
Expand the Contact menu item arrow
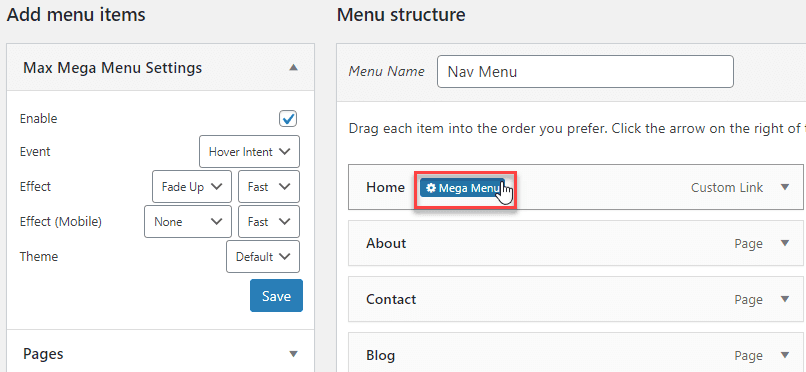tap(784, 299)
